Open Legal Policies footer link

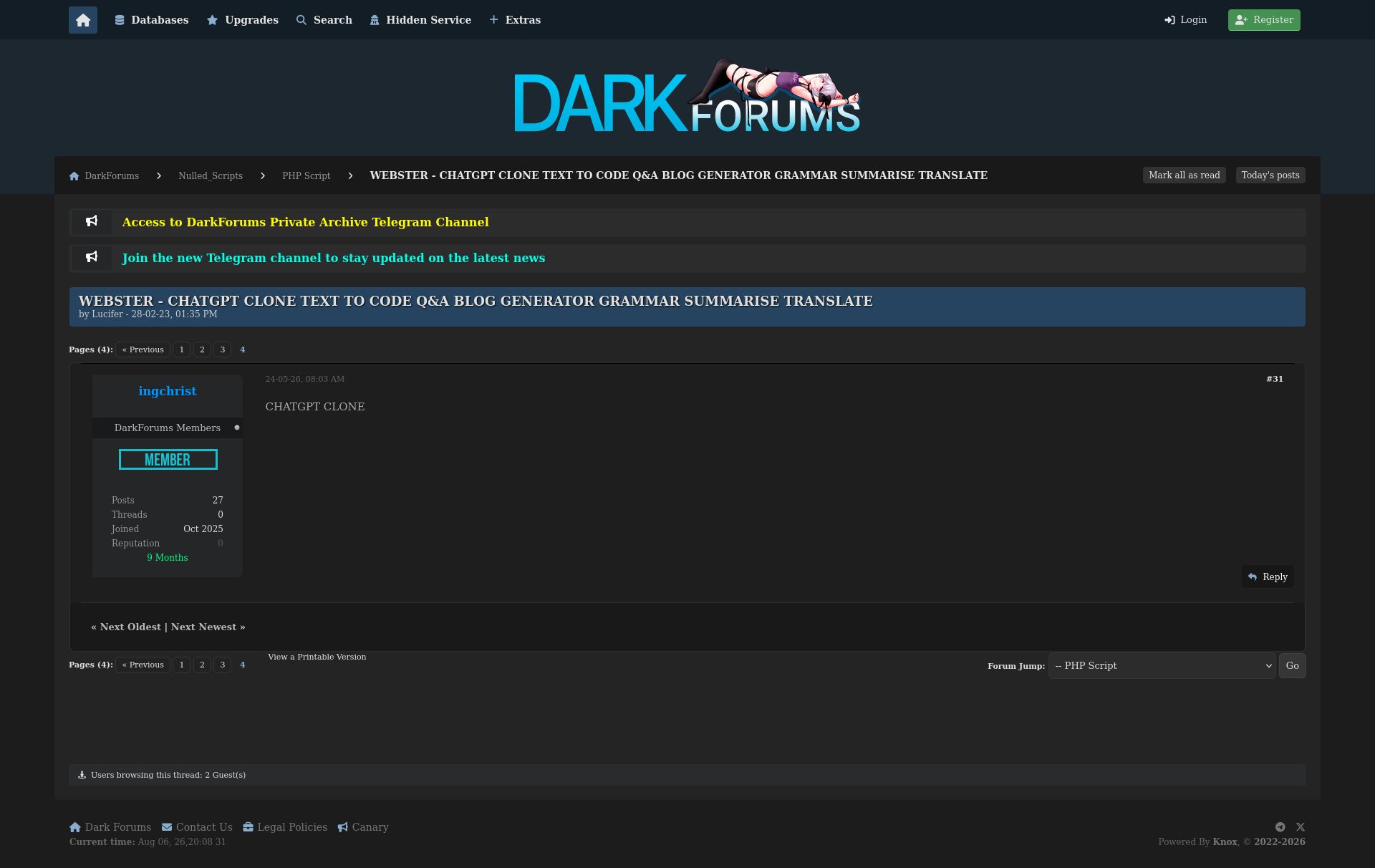(x=285, y=827)
